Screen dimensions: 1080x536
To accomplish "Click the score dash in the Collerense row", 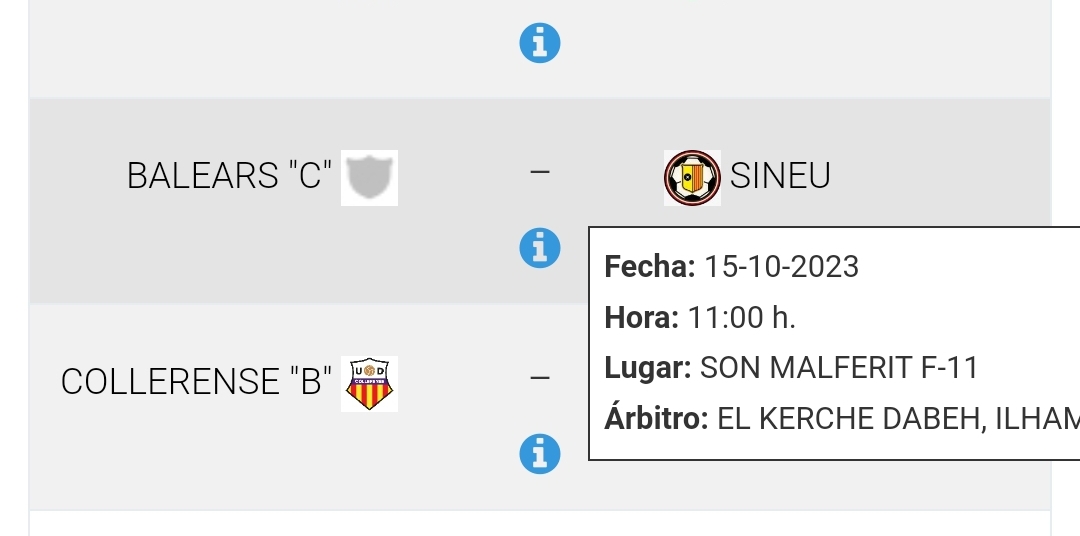I will tap(540, 378).
